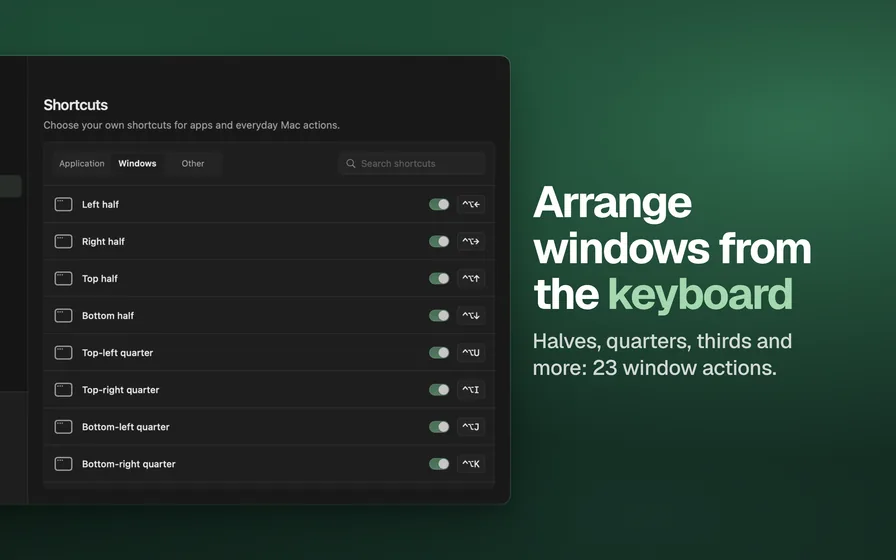Screen dimensions: 896x560
Task: Click the window icon beside Bottom-left quarter
Action: pyautogui.click(x=63, y=427)
